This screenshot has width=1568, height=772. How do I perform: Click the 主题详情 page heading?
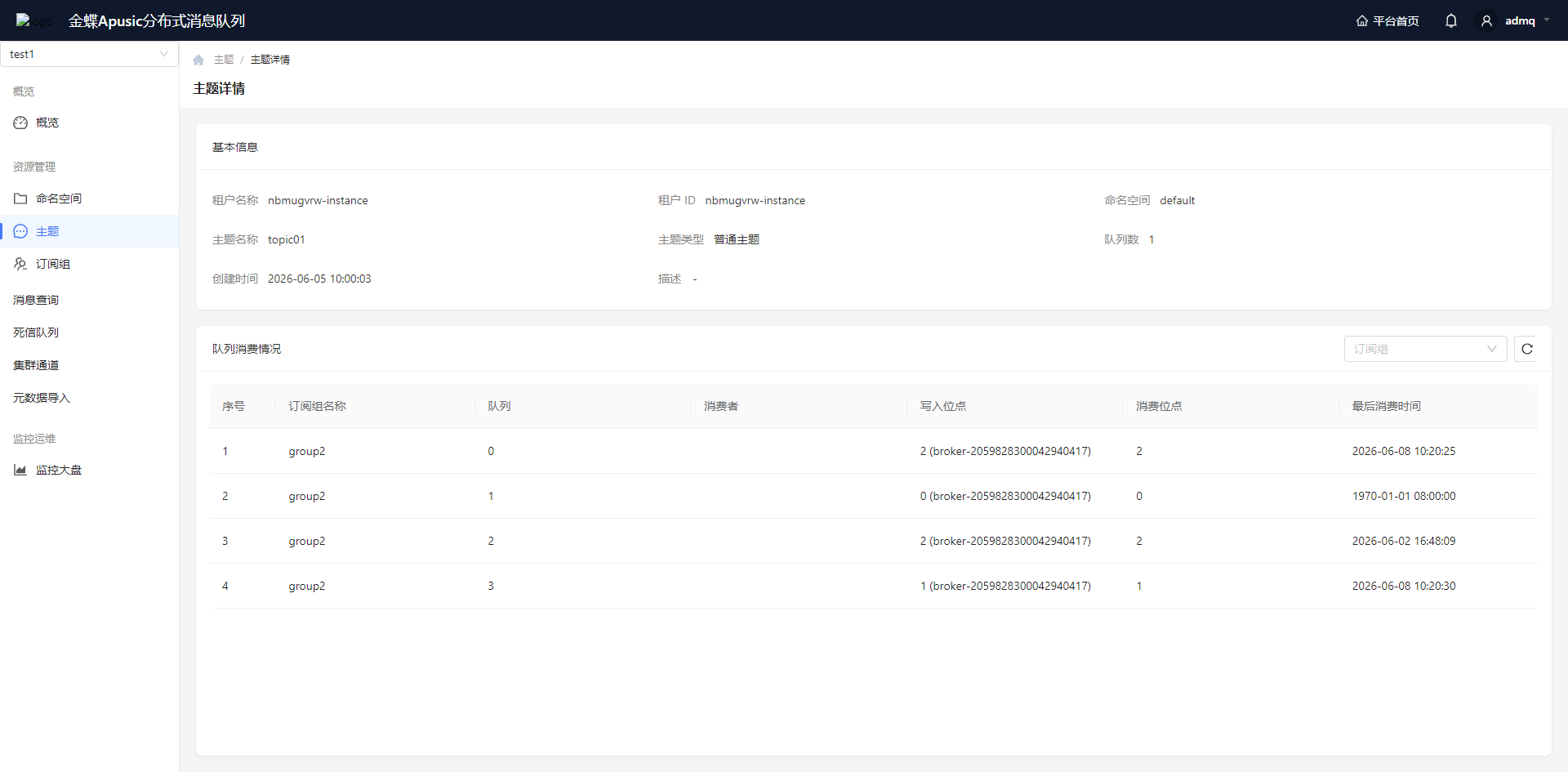[x=219, y=88]
